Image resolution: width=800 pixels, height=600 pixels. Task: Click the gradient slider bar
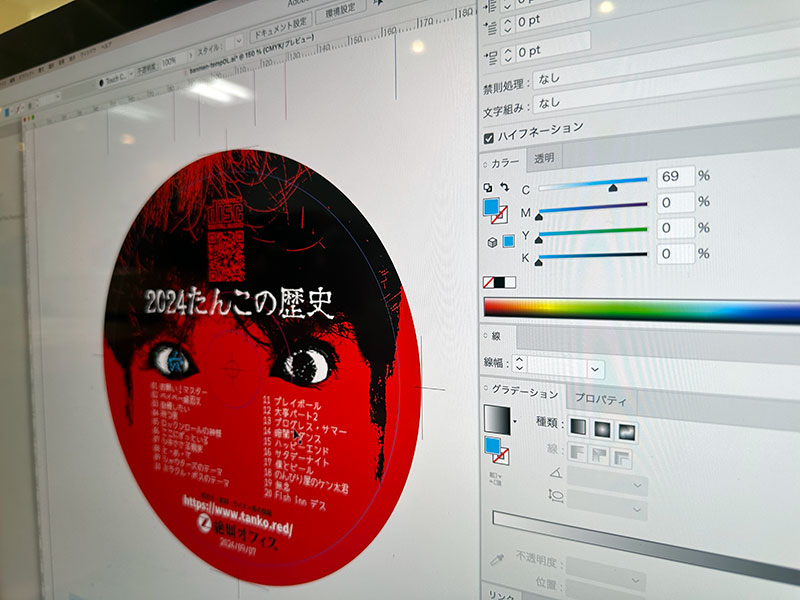tap(646, 546)
